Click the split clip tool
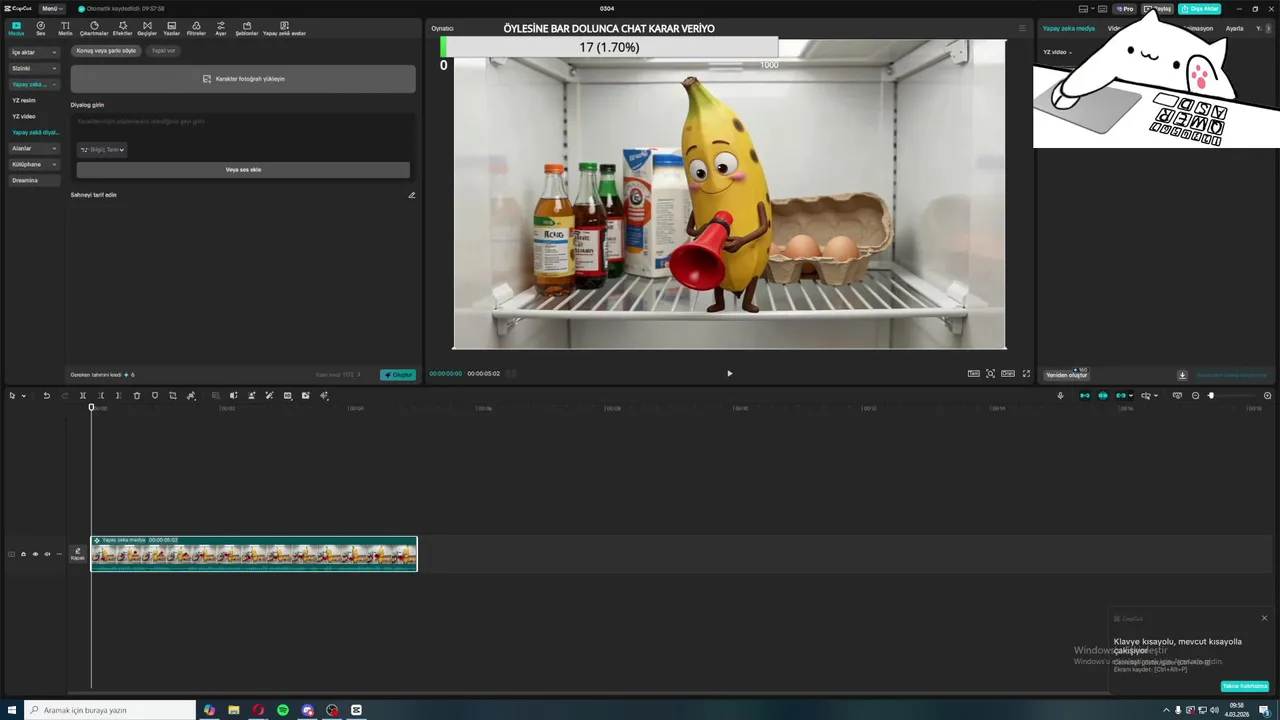Viewport: 1280px width, 720px height. click(83, 396)
